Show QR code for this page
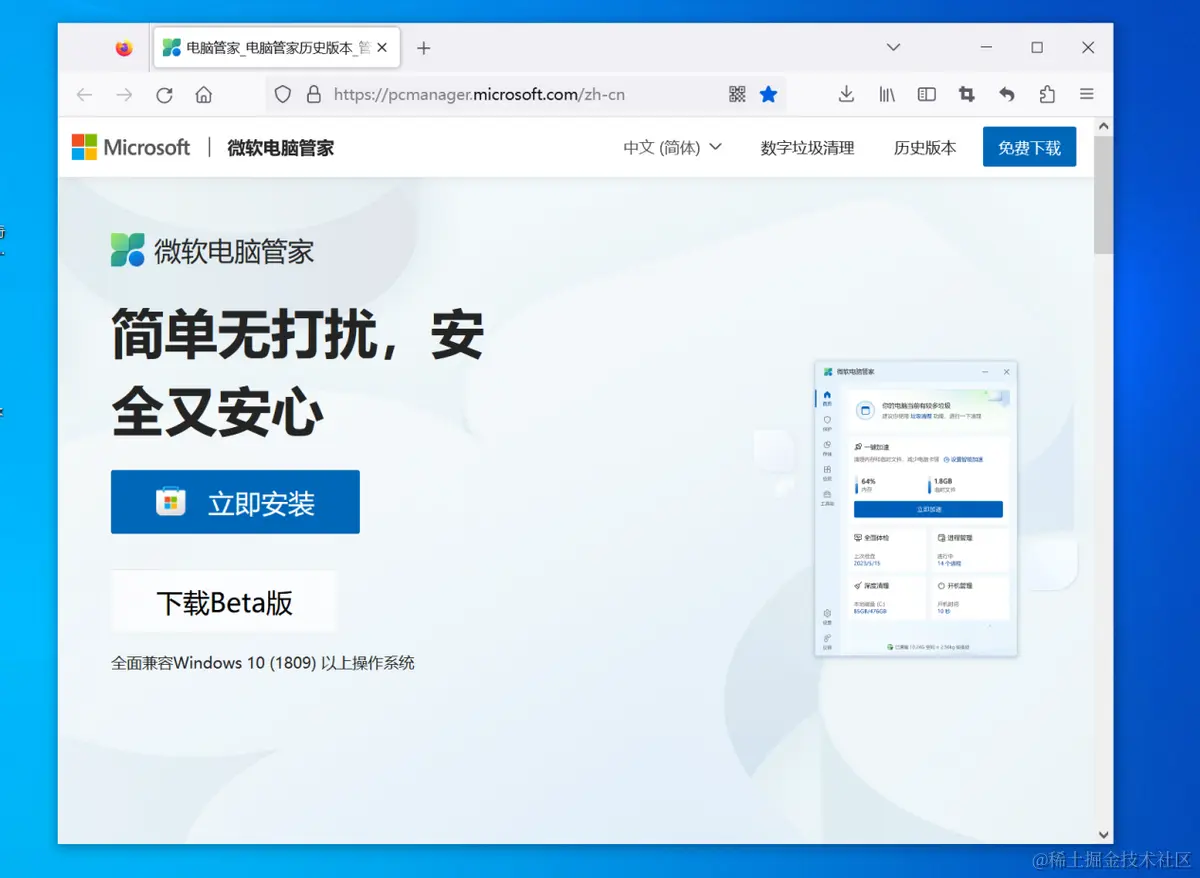 pos(738,95)
